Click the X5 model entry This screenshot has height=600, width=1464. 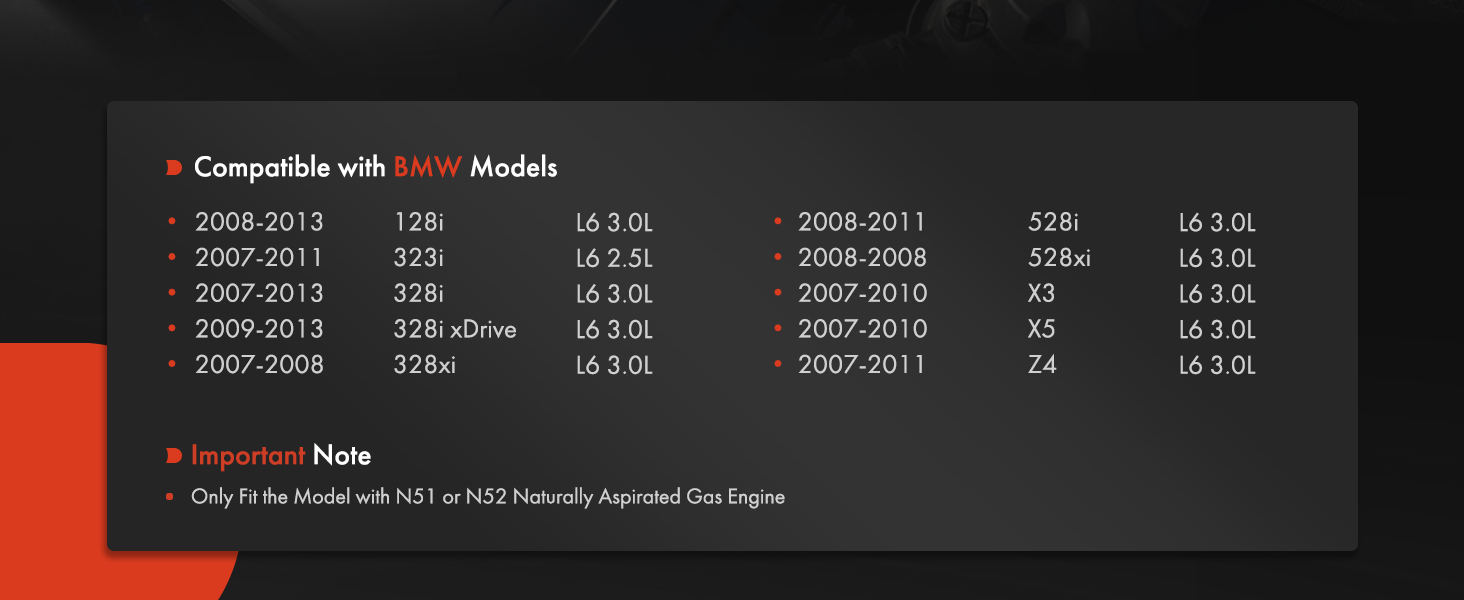1042,329
